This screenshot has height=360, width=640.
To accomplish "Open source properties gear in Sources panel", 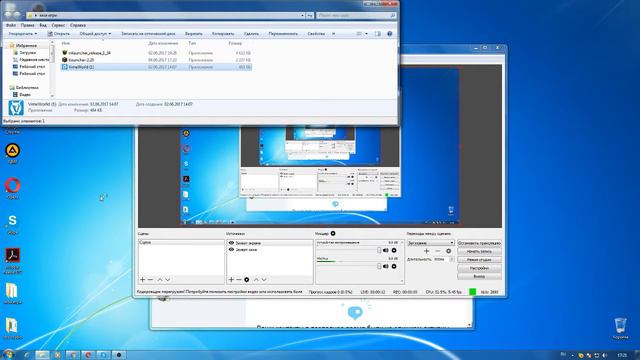I will pos(247,280).
